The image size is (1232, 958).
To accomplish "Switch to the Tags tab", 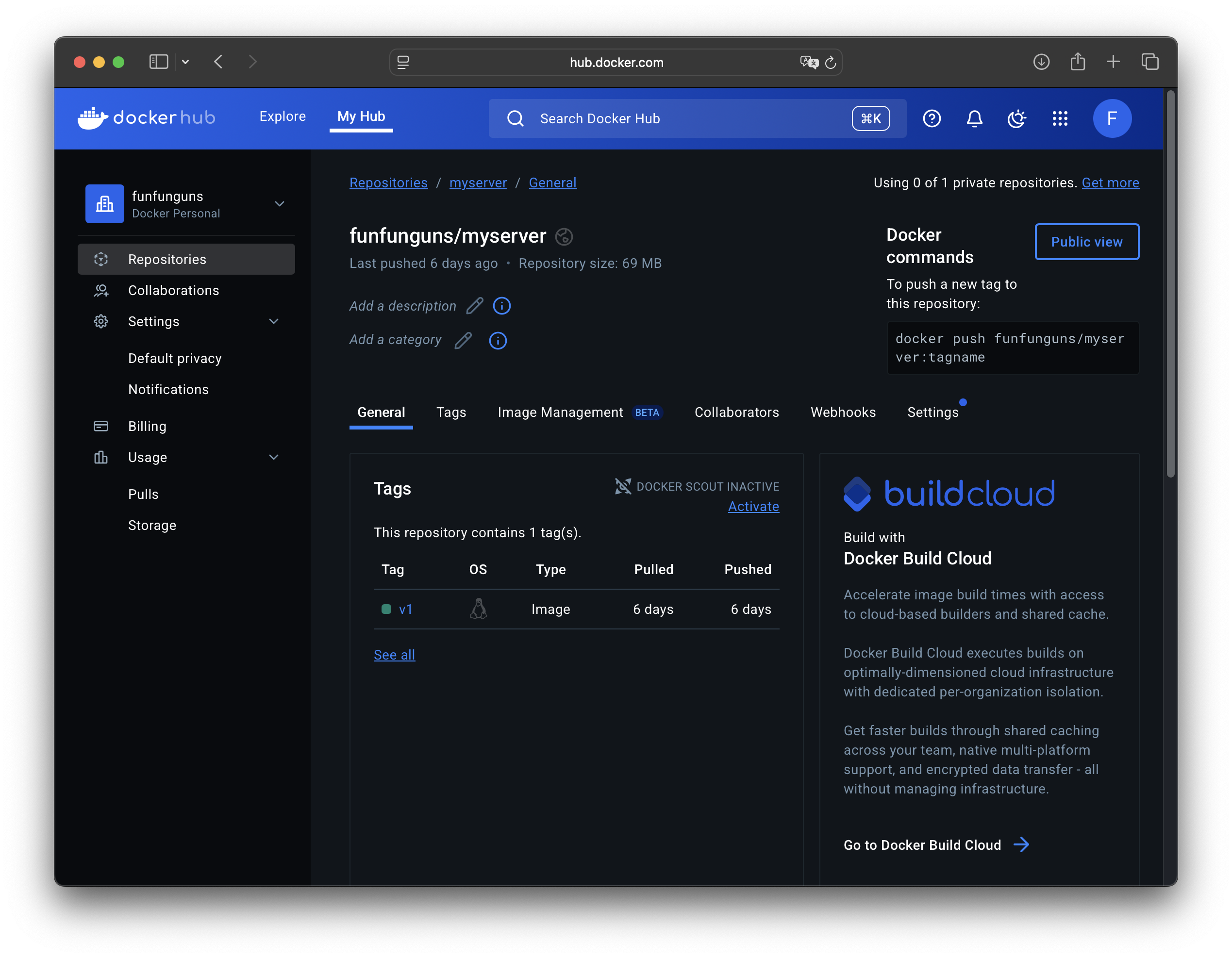I will coord(451,412).
